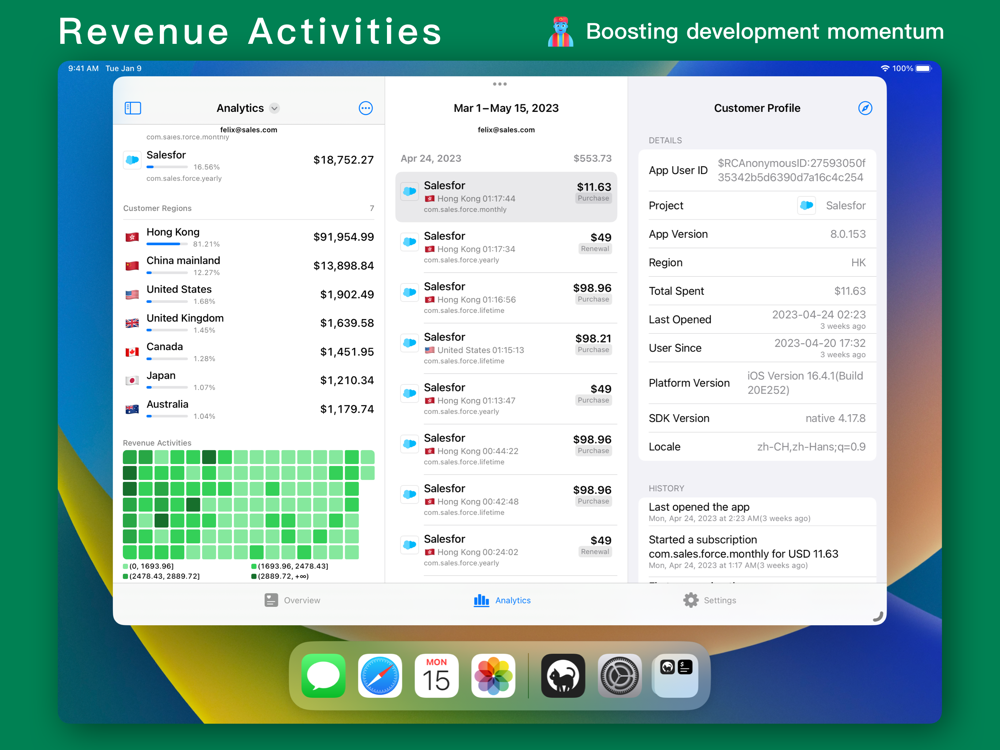
Task: Select the China mainland region row
Action: [x=249, y=266]
